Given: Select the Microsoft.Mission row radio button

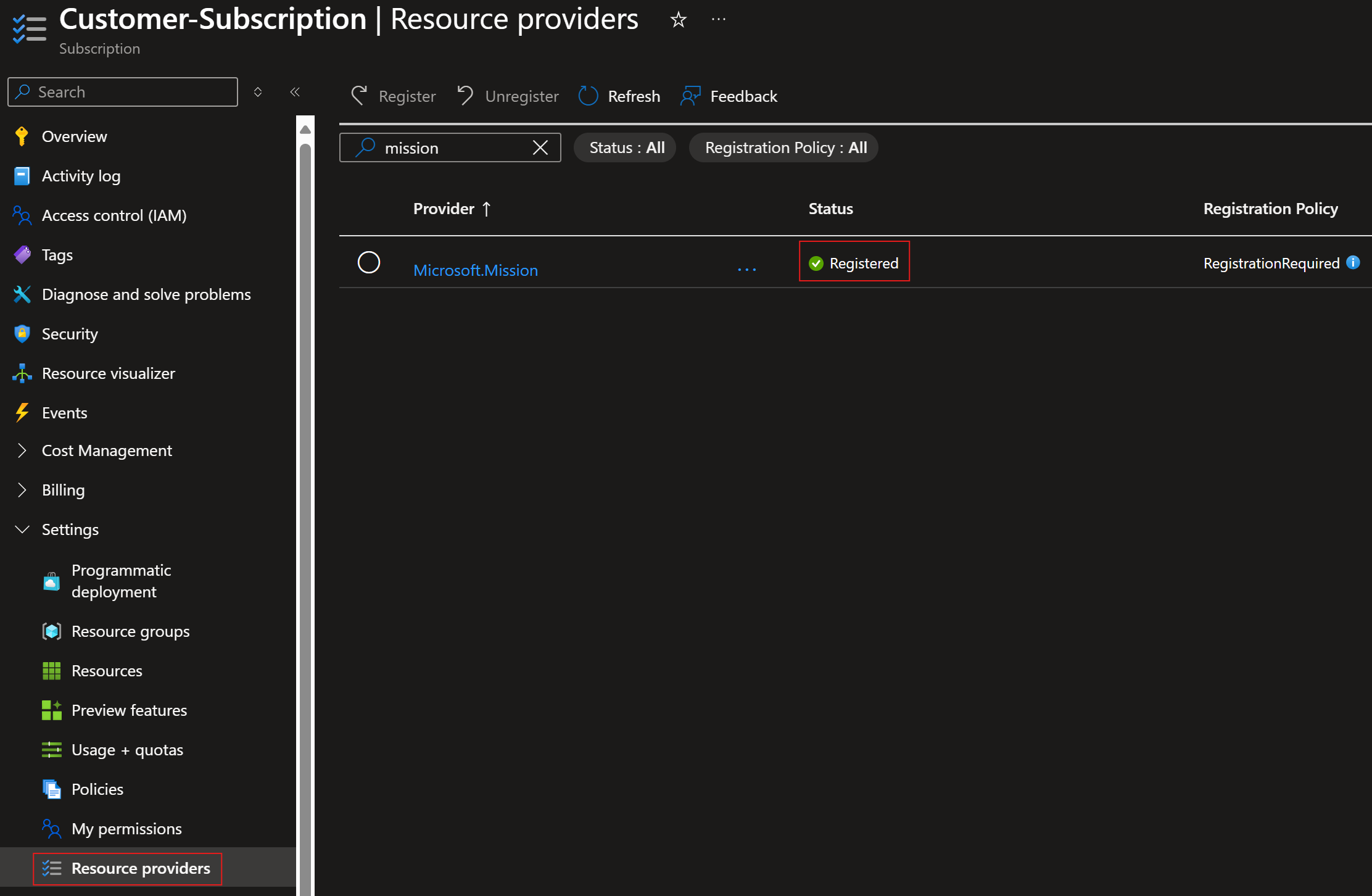Looking at the screenshot, I should tap(369, 262).
